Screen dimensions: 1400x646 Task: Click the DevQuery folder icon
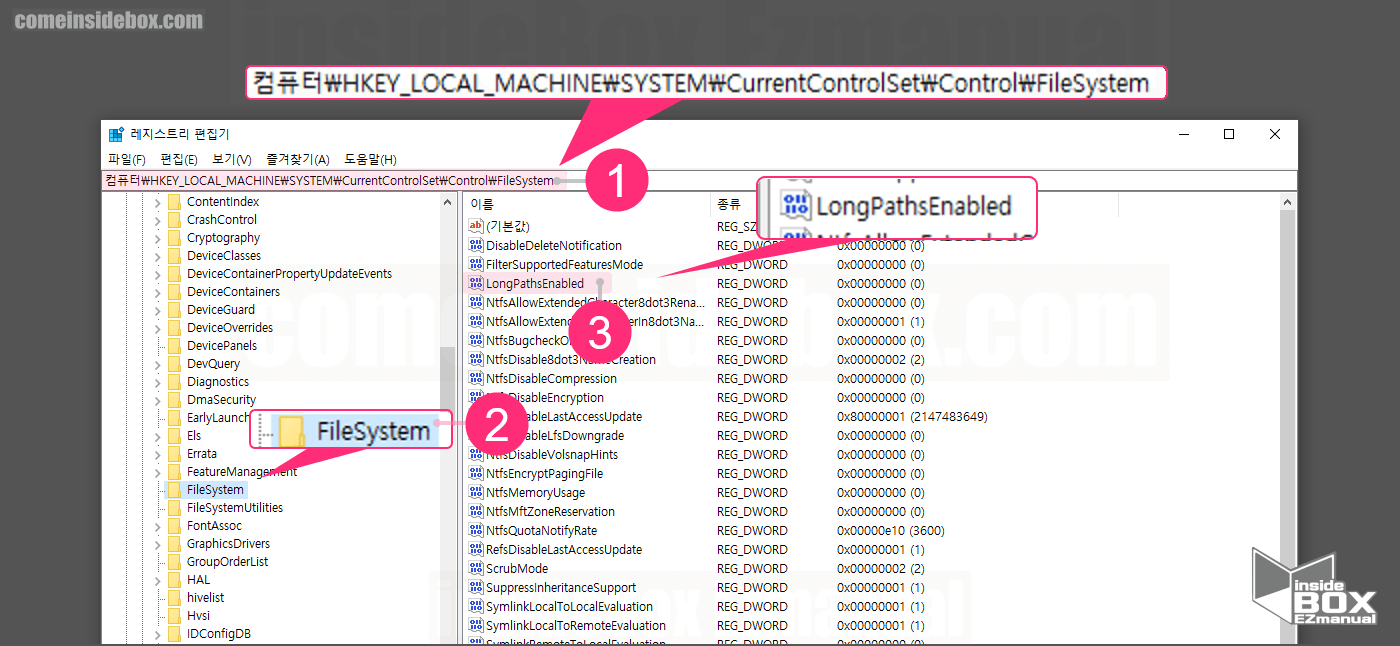(x=174, y=364)
